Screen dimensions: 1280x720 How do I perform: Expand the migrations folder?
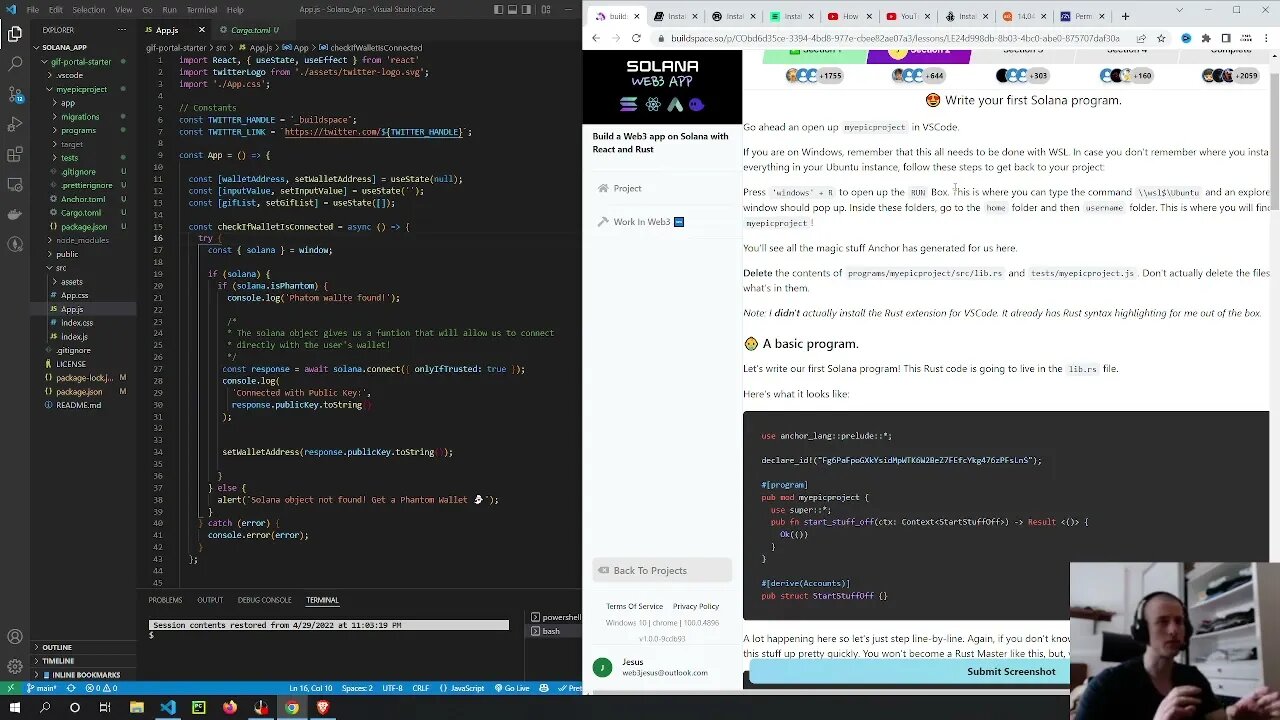click(x=79, y=117)
